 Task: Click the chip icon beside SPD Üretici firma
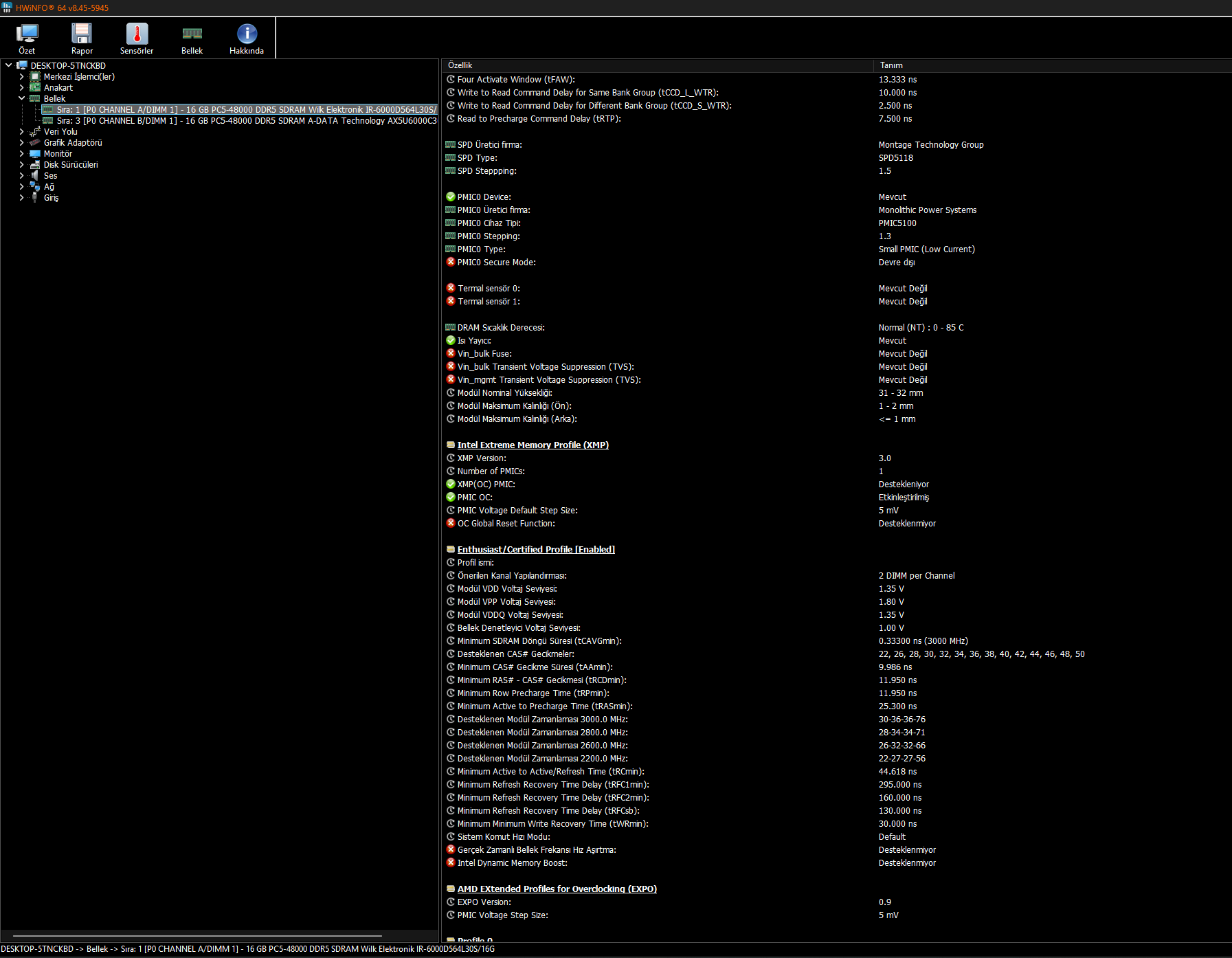pyautogui.click(x=451, y=144)
